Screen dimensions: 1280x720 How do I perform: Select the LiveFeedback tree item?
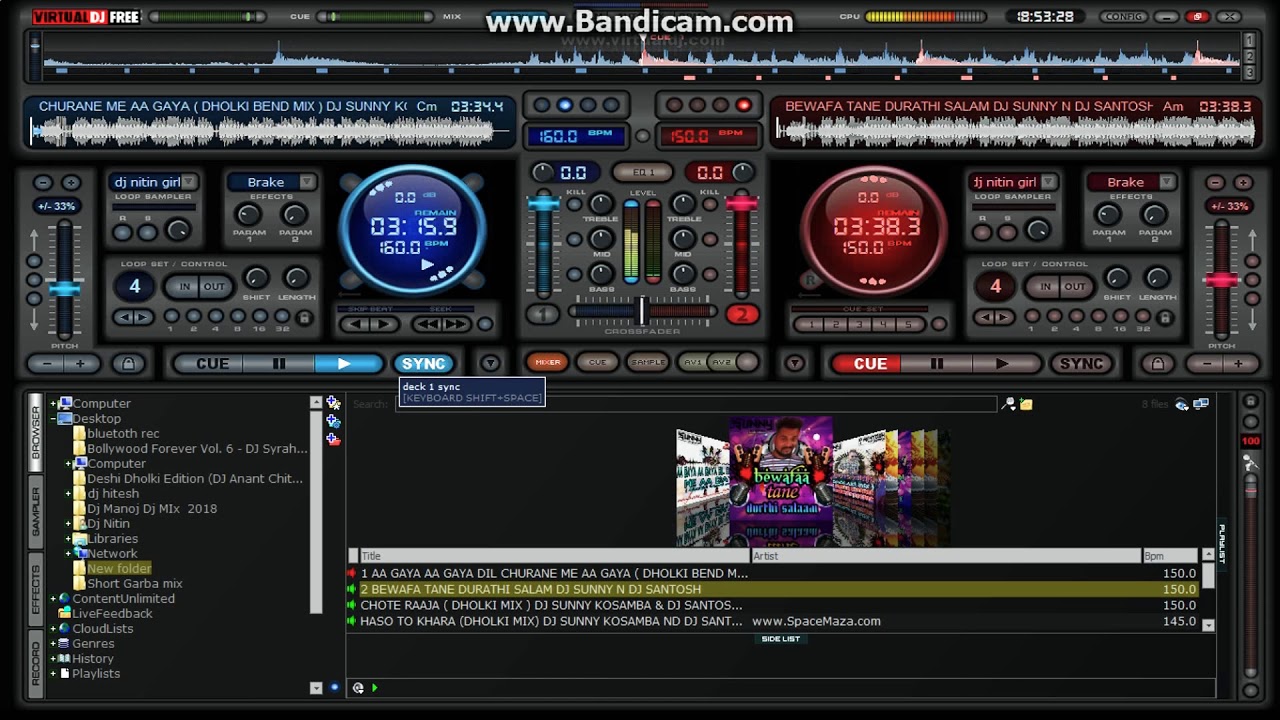click(x=112, y=614)
